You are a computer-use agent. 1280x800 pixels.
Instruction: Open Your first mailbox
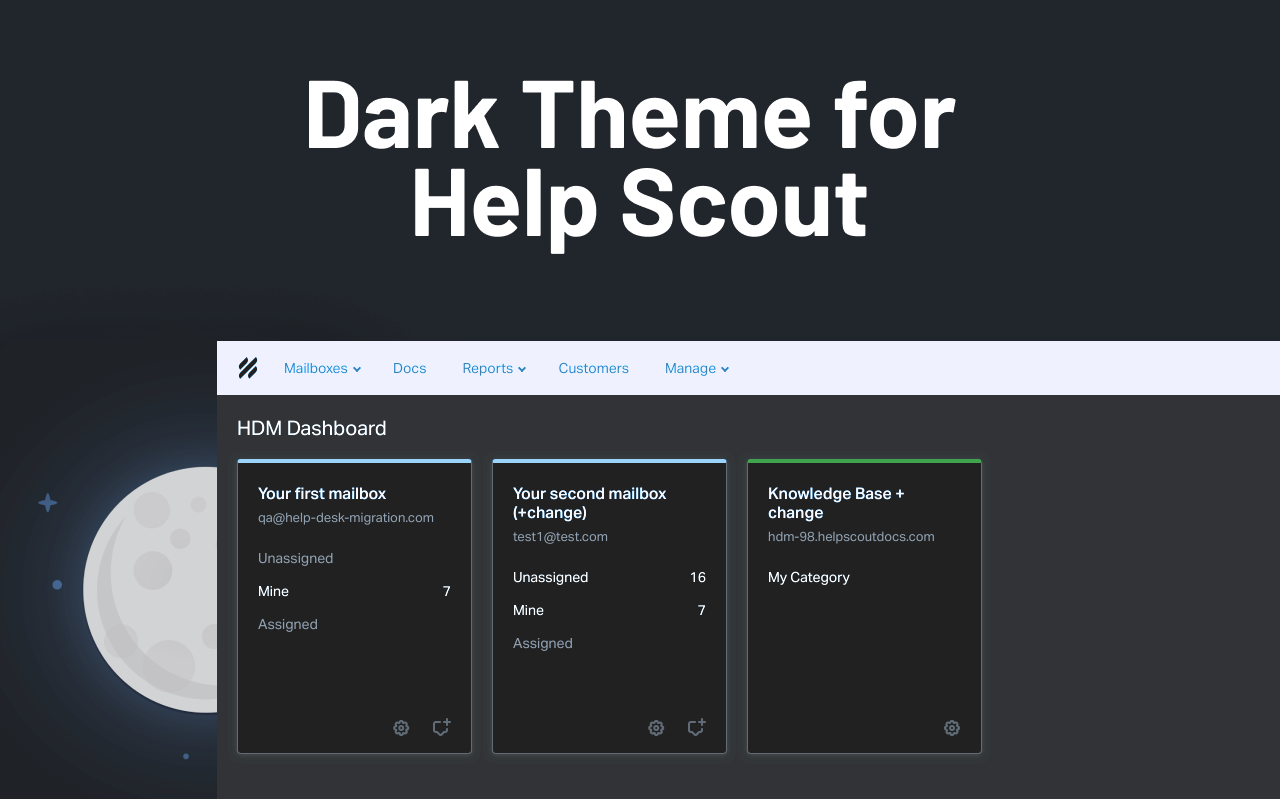[x=322, y=493]
